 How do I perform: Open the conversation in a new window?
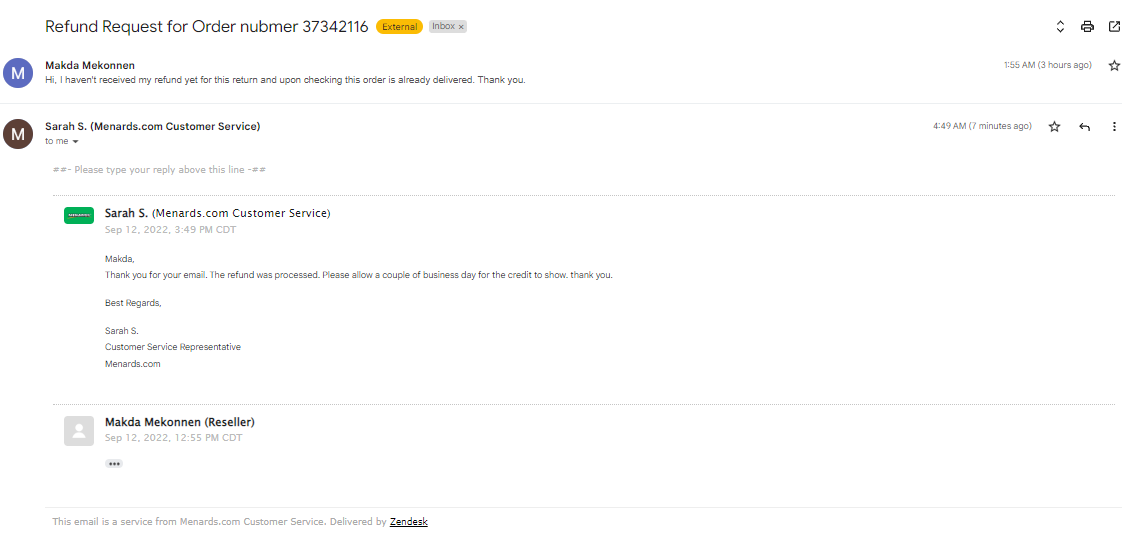[x=1114, y=27]
